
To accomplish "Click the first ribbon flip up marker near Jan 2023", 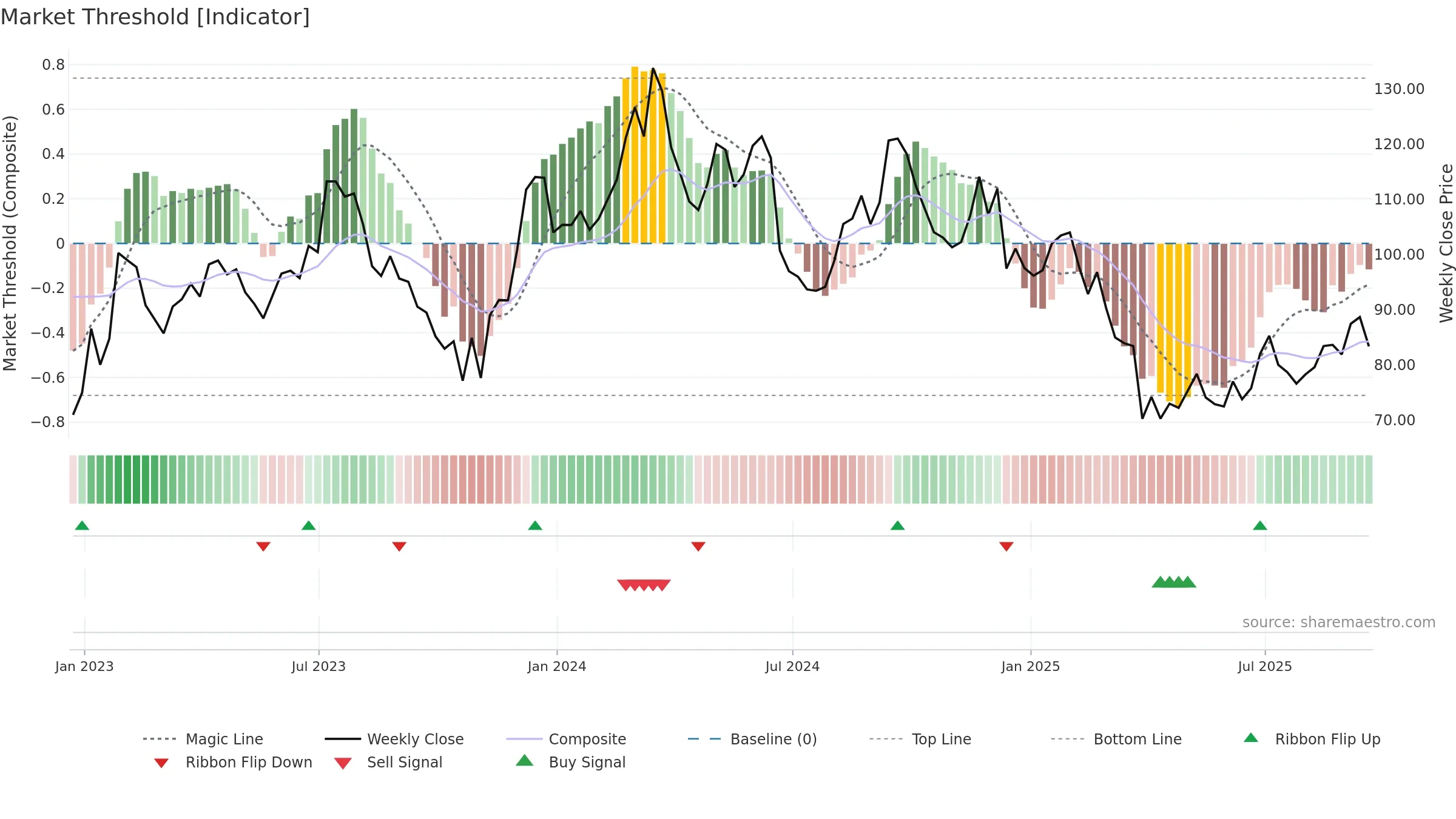I will pyautogui.click(x=82, y=525).
